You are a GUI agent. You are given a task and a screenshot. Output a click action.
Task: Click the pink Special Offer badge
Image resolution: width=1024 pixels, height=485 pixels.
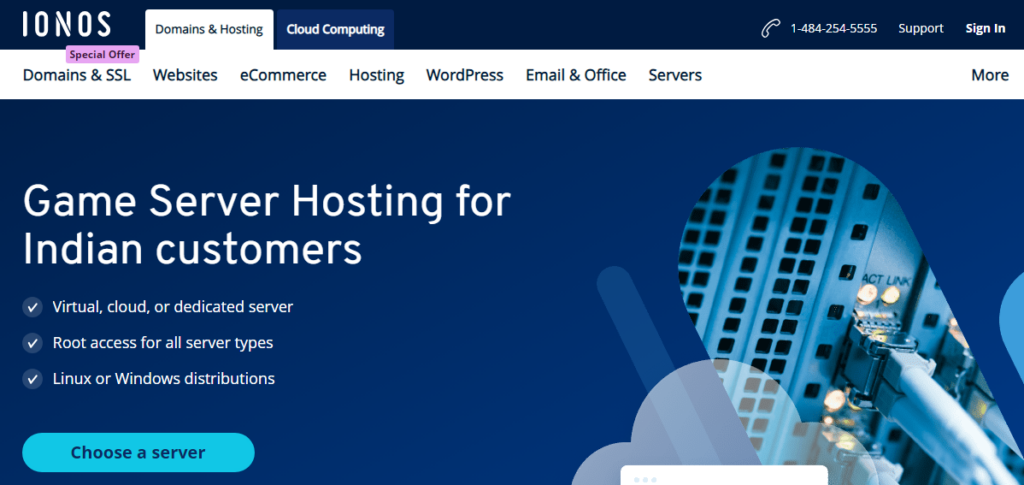[x=102, y=55]
